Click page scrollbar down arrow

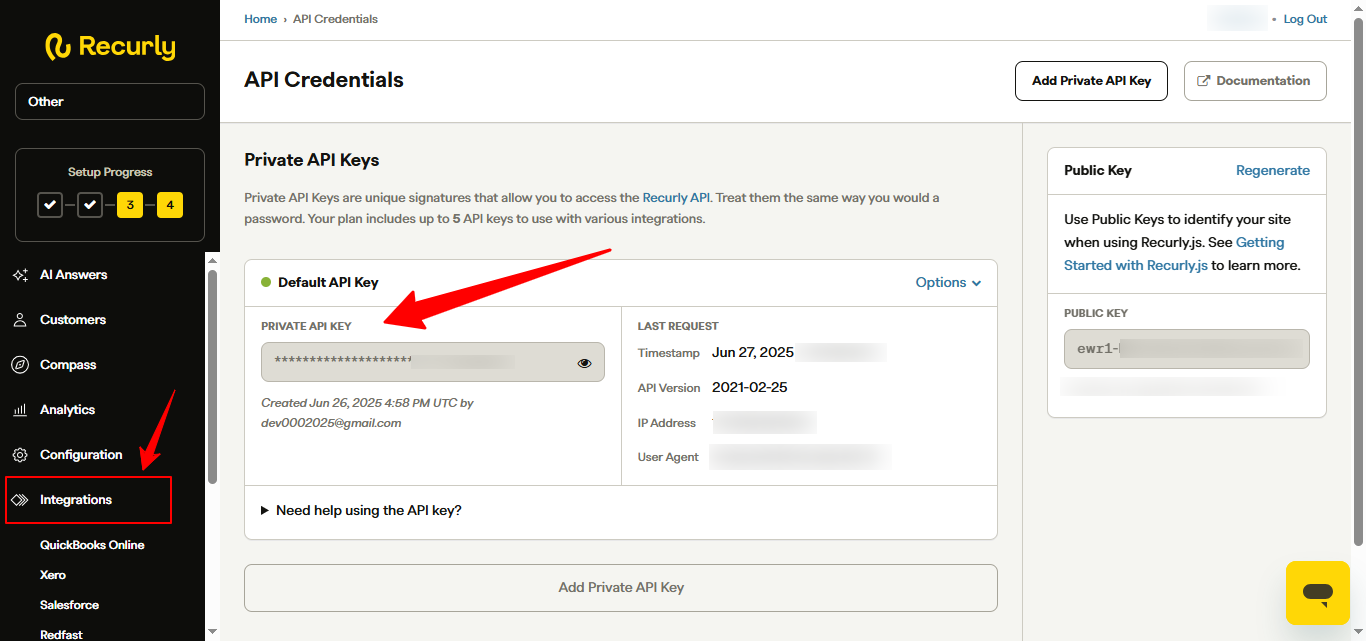click(1358, 634)
